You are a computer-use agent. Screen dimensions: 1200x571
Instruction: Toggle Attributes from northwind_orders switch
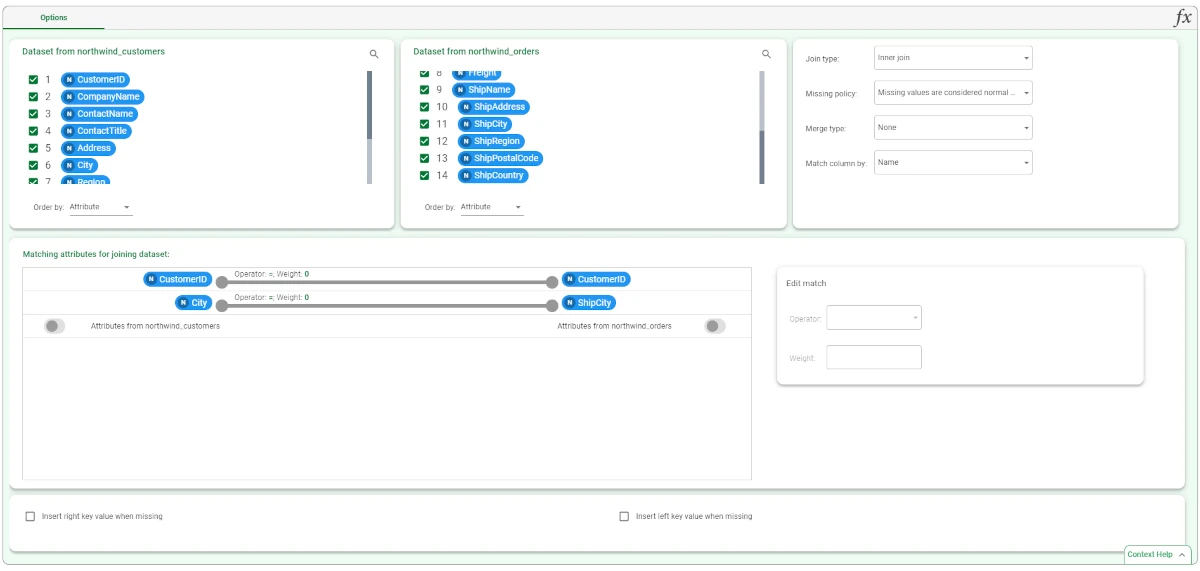click(714, 326)
